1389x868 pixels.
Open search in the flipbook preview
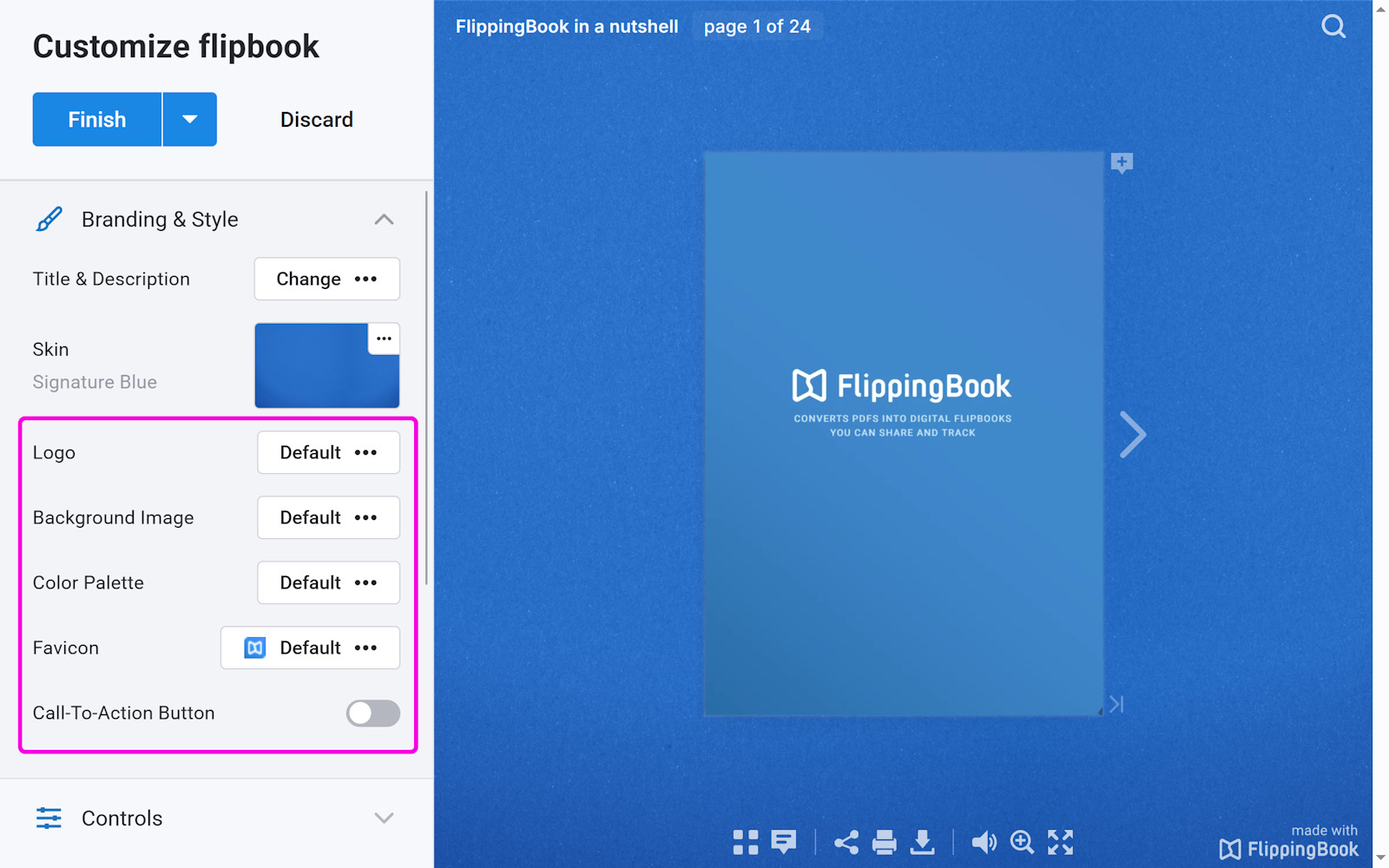pyautogui.click(x=1333, y=27)
